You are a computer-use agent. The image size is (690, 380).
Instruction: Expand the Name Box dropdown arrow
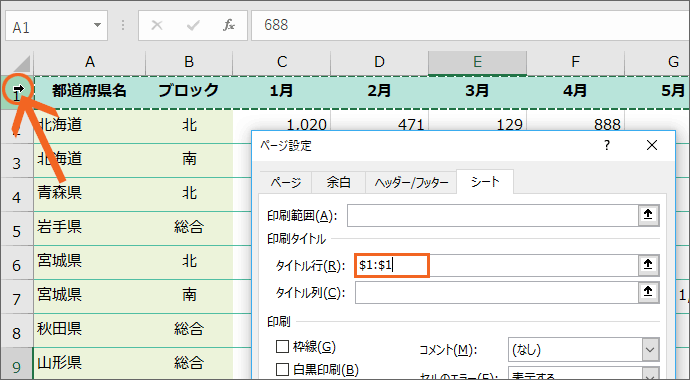coord(97,26)
